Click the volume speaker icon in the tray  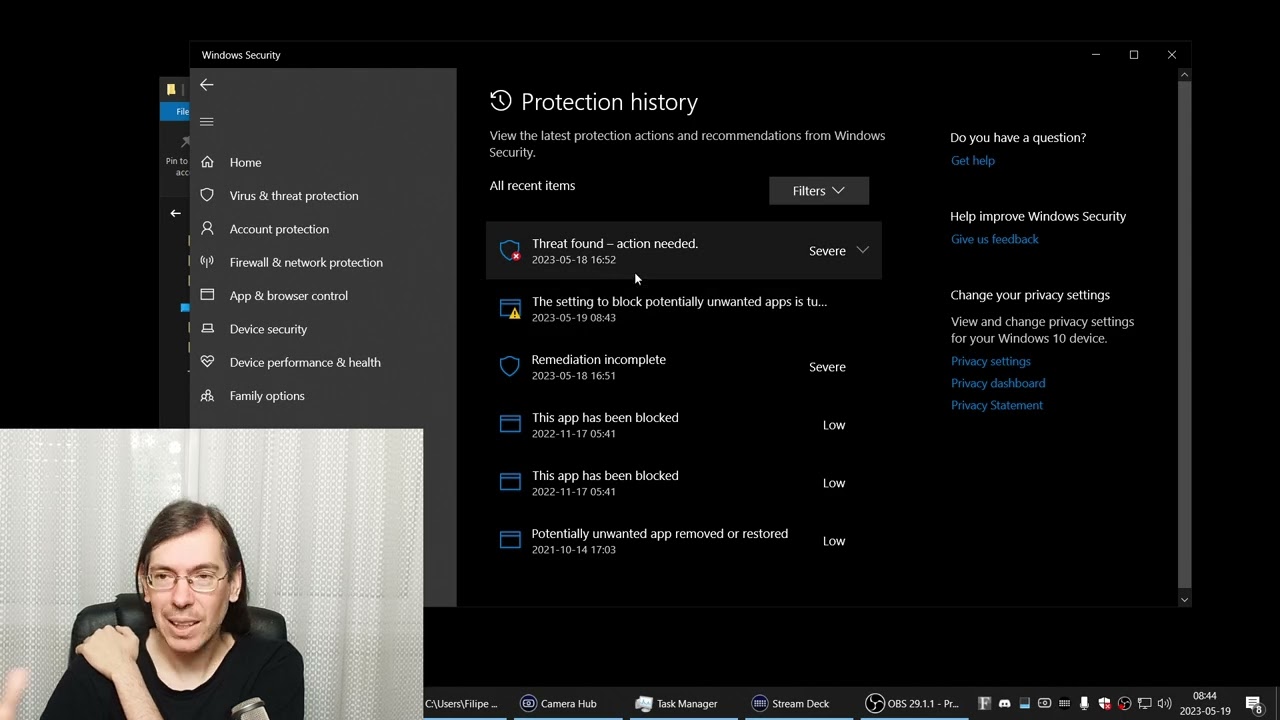click(x=1164, y=703)
